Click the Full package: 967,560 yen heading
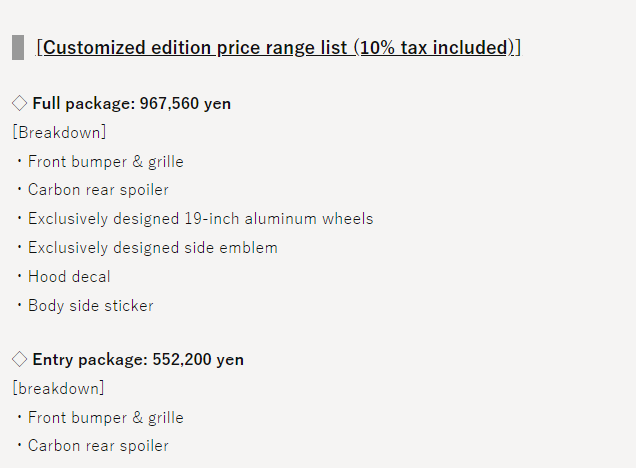Viewport: 636px width, 468px height. [x=132, y=103]
